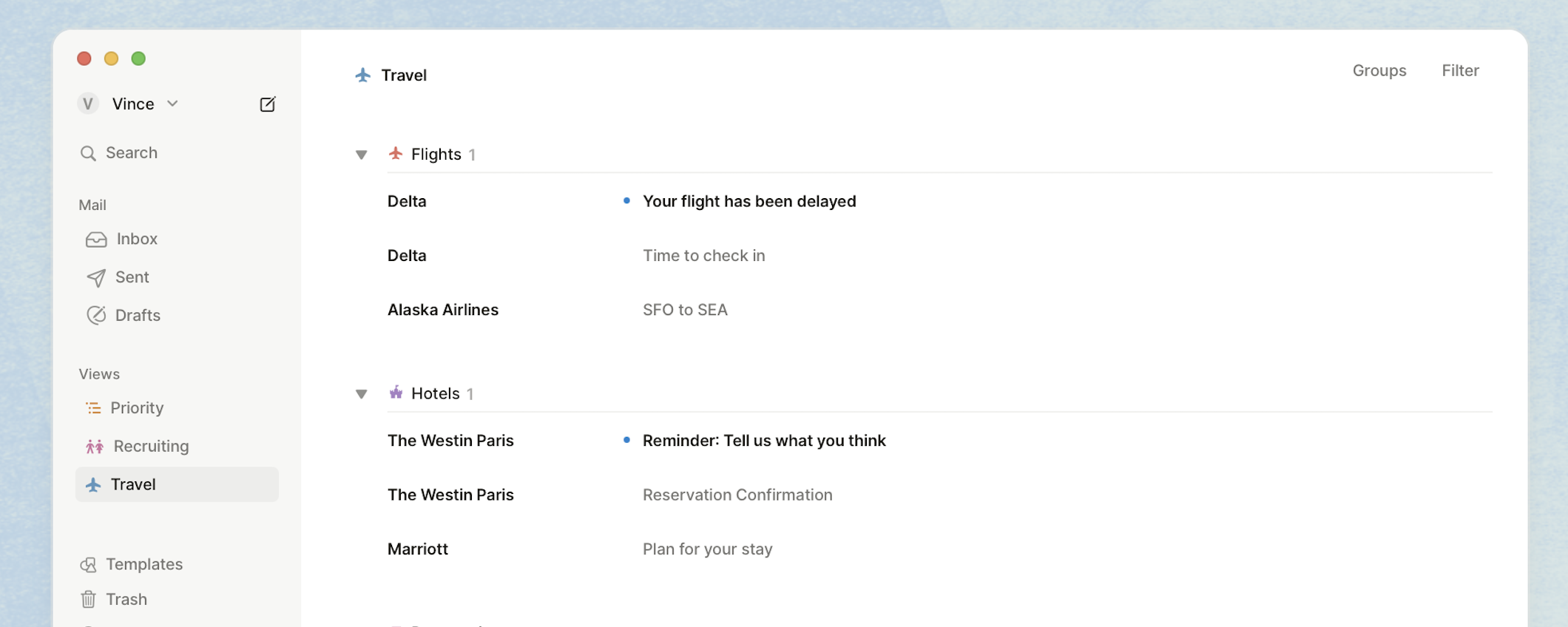The width and height of the screenshot is (1568, 627).
Task: Collapse the Flights group triangle
Action: 362,155
